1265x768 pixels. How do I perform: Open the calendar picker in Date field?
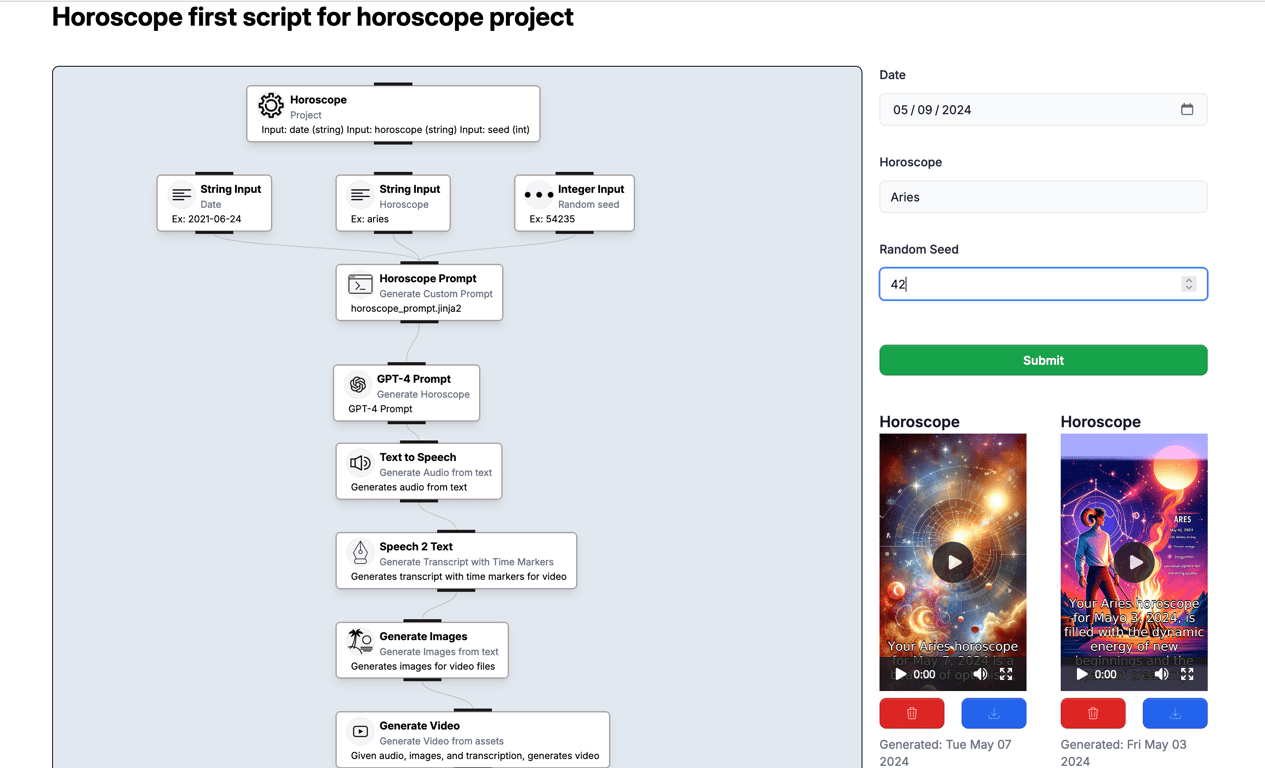pyautogui.click(x=1187, y=109)
